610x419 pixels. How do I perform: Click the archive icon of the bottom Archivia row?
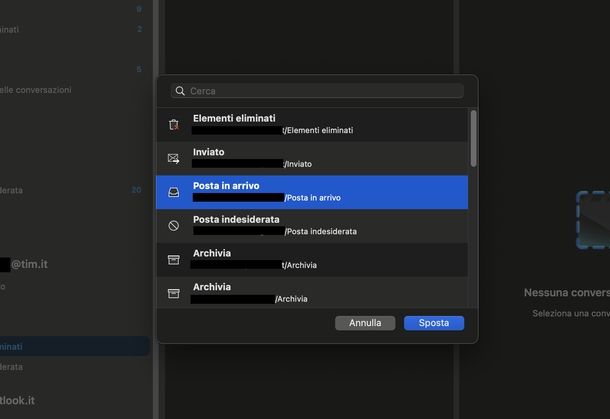pyautogui.click(x=173, y=293)
